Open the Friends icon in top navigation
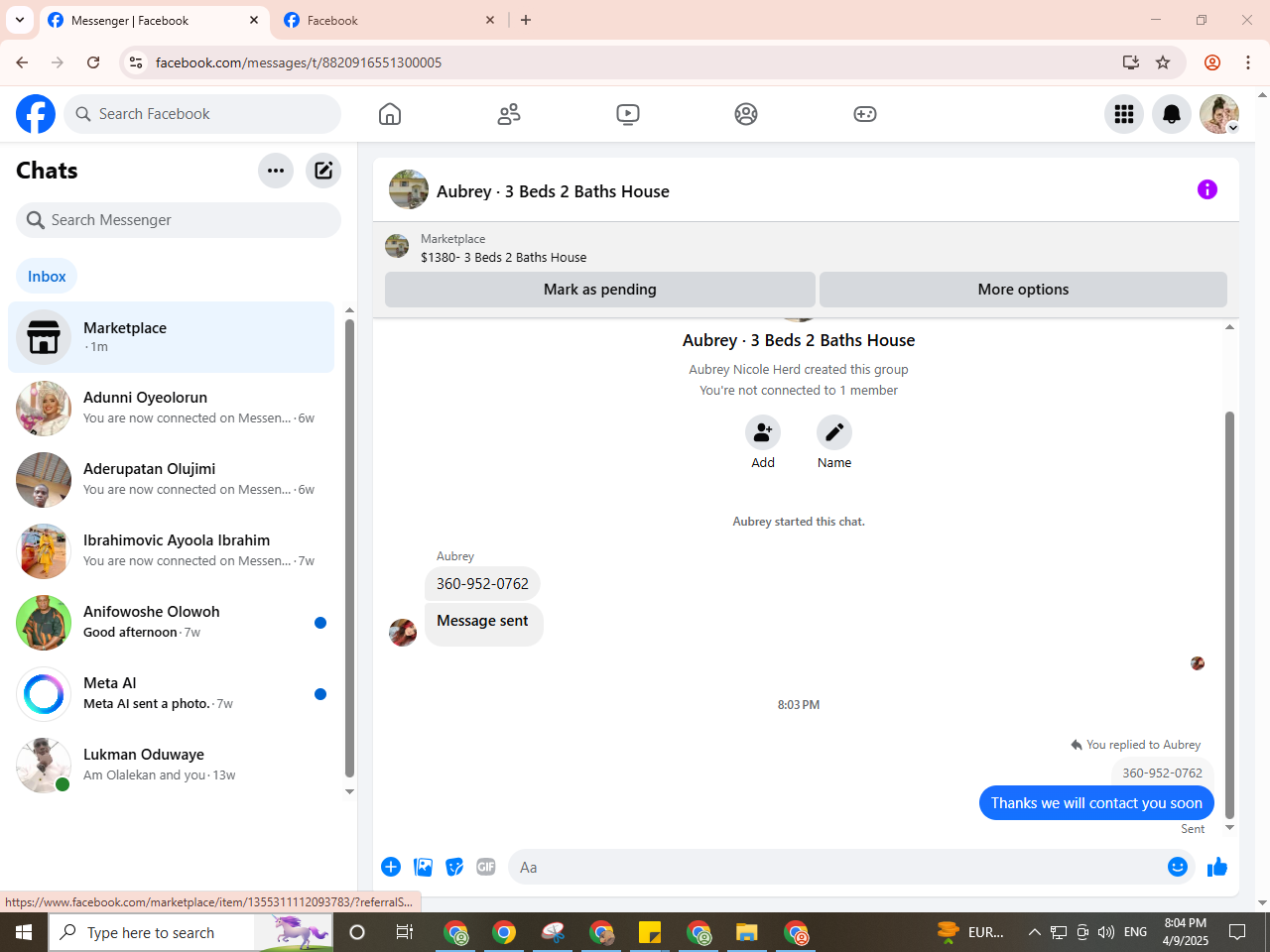 tap(509, 114)
